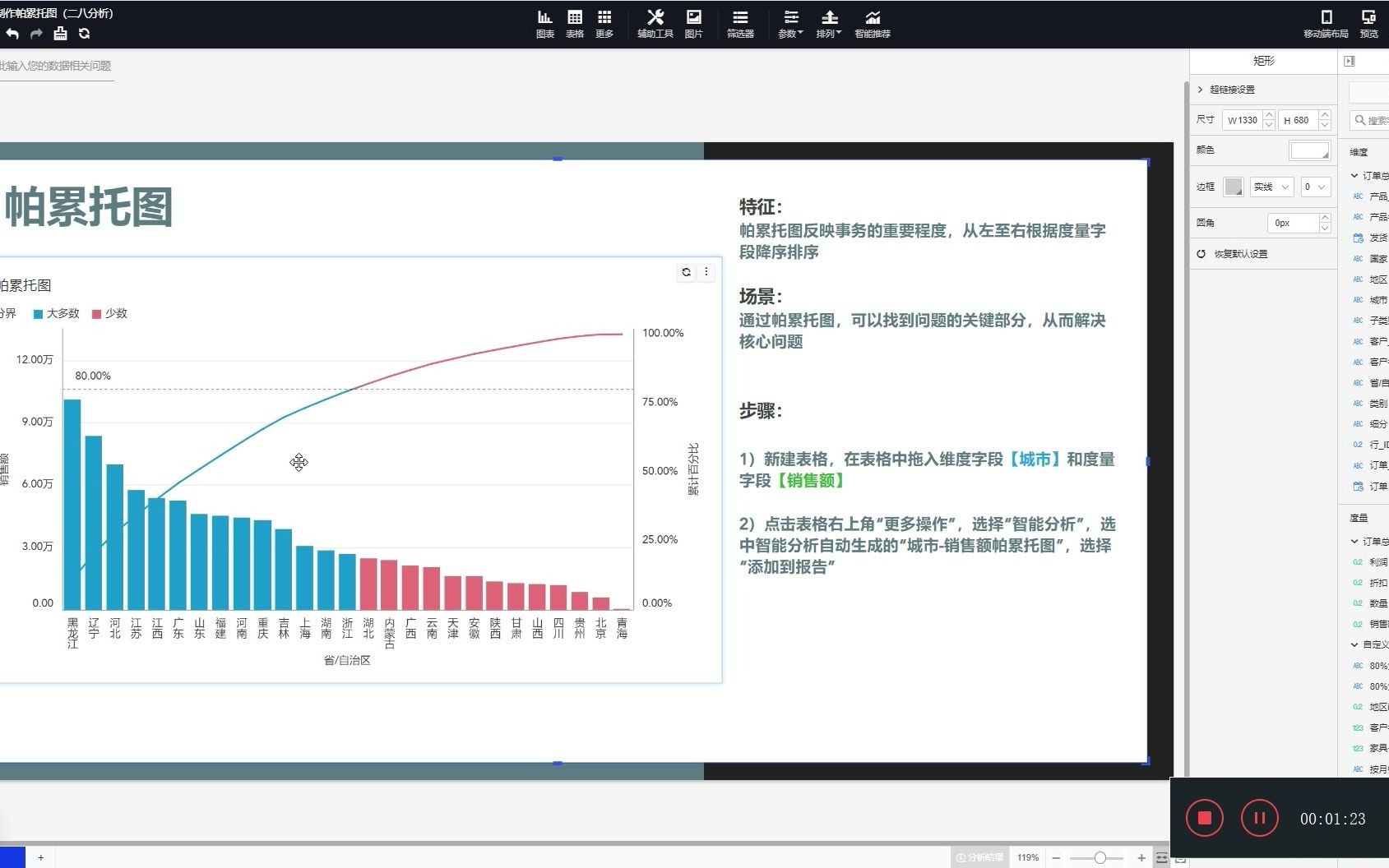Viewport: 1389px width, 868px height.
Task: Collapse the 订单 tree under 维度
Action: [1354, 175]
